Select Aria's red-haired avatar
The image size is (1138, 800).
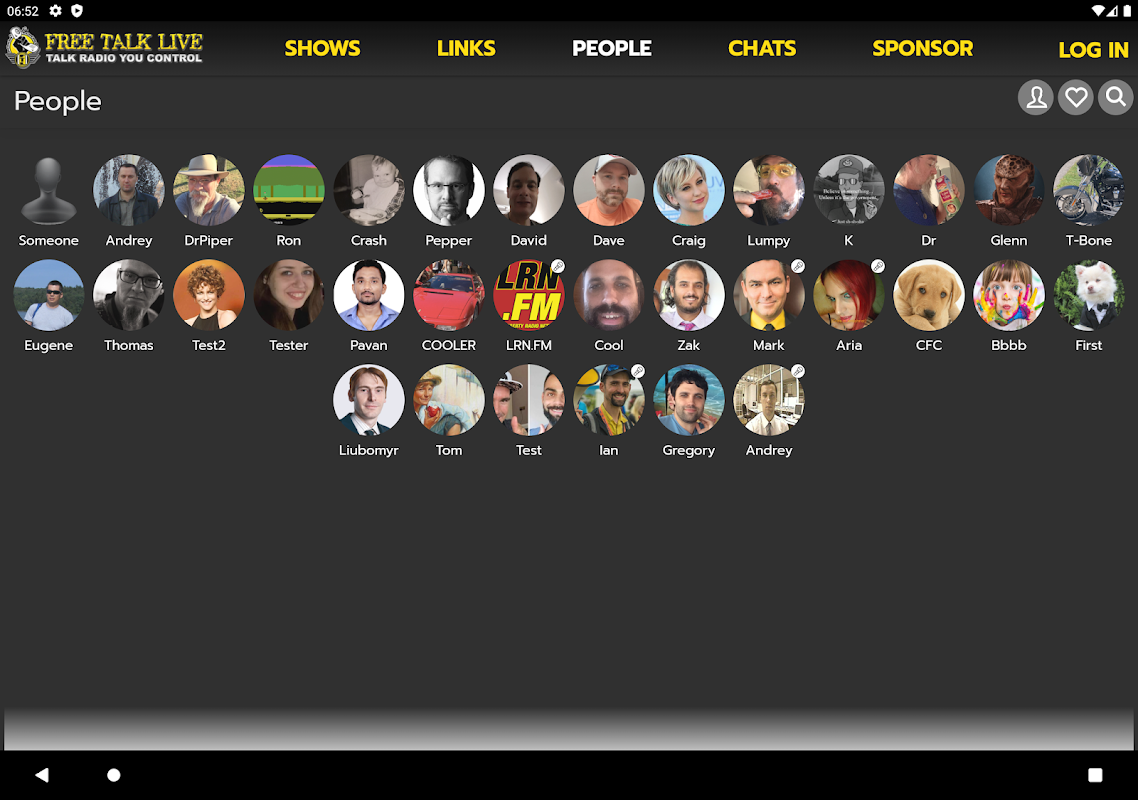point(848,295)
